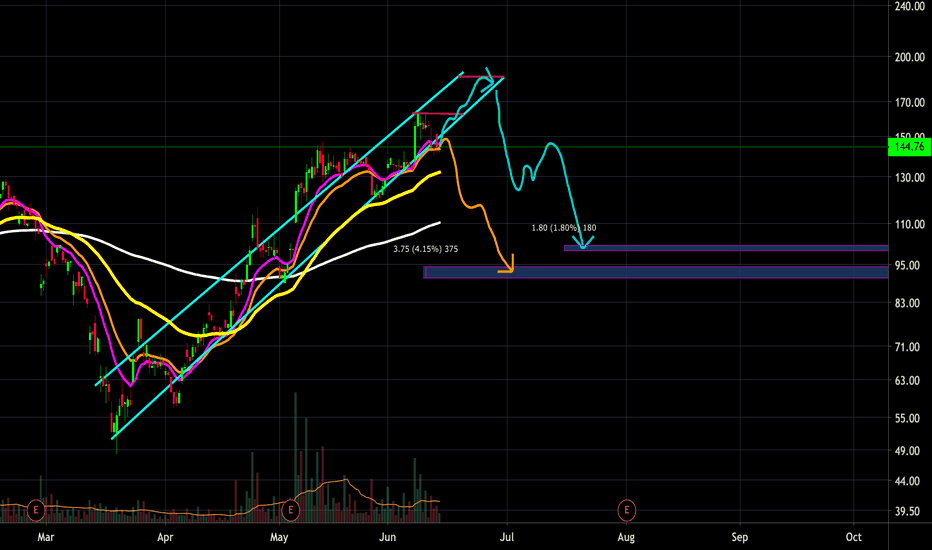This screenshot has width=932, height=550.
Task: Click the Jun label on time axis
Action: point(388,538)
